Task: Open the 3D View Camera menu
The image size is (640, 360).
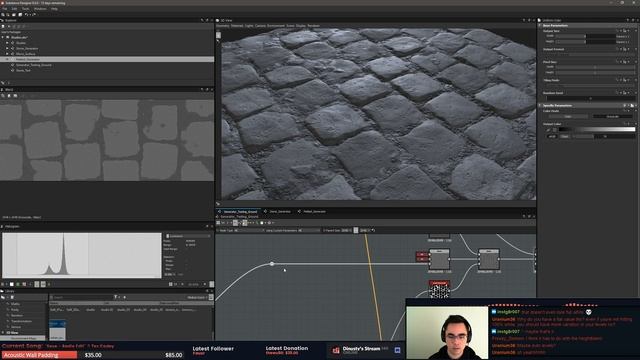Action: (260, 26)
